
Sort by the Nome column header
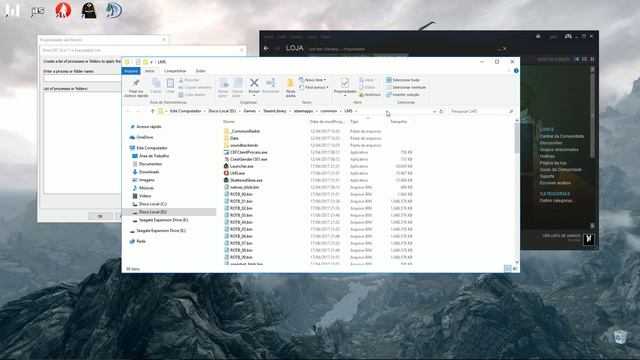tap(229, 122)
